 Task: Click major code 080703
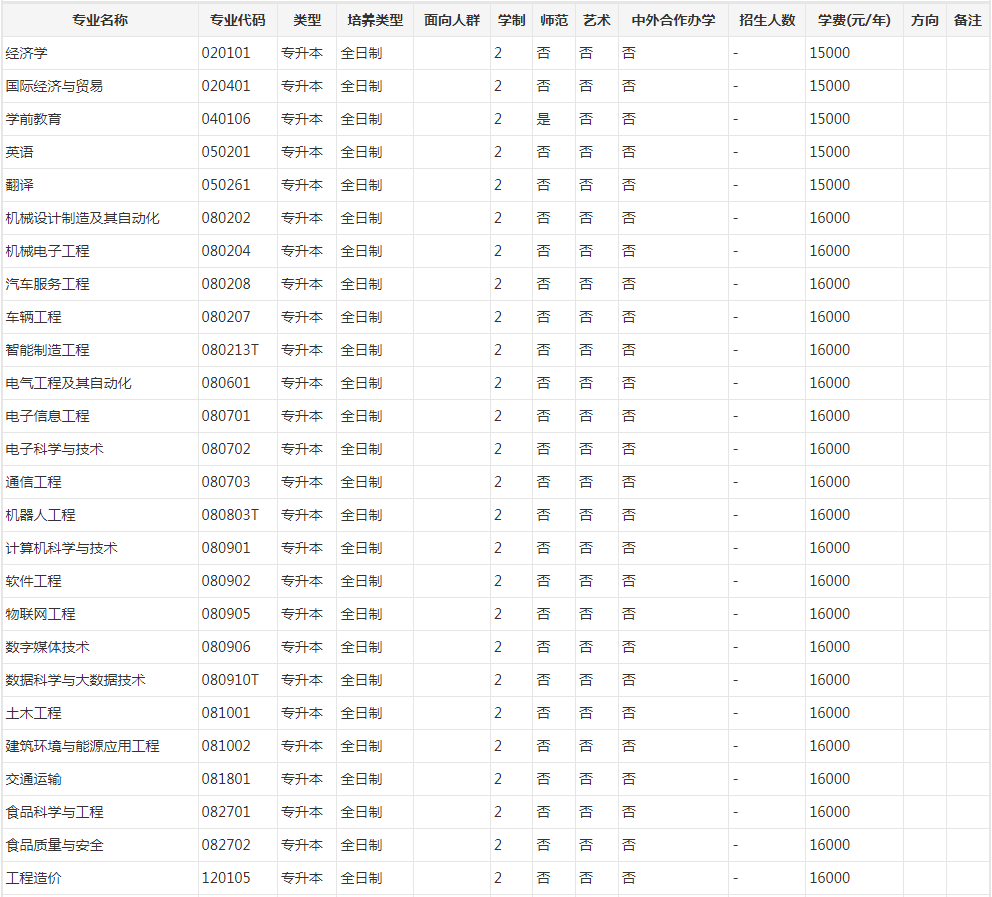click(226, 482)
